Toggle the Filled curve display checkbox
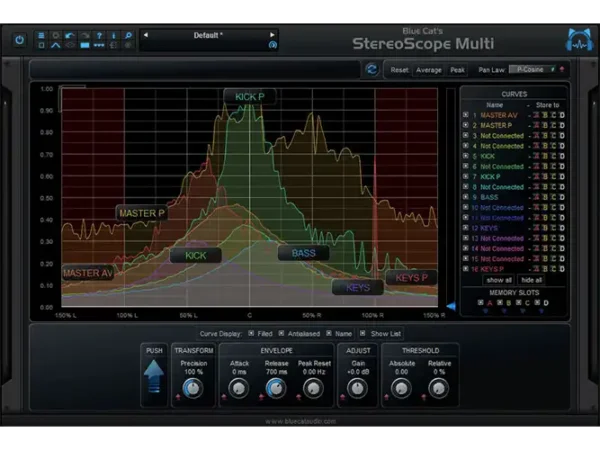Screen dimensions: 600x450 click(251, 333)
